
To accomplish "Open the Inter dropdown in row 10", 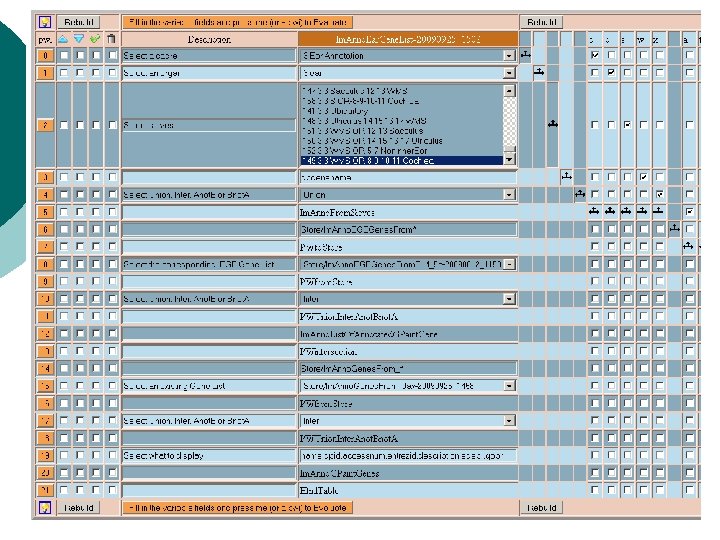I will coord(509,299).
